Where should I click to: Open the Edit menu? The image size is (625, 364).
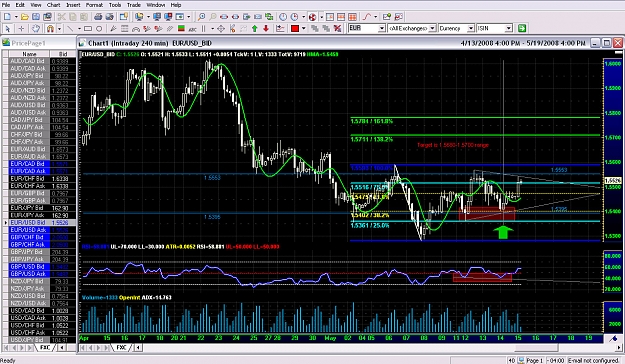pos(20,5)
